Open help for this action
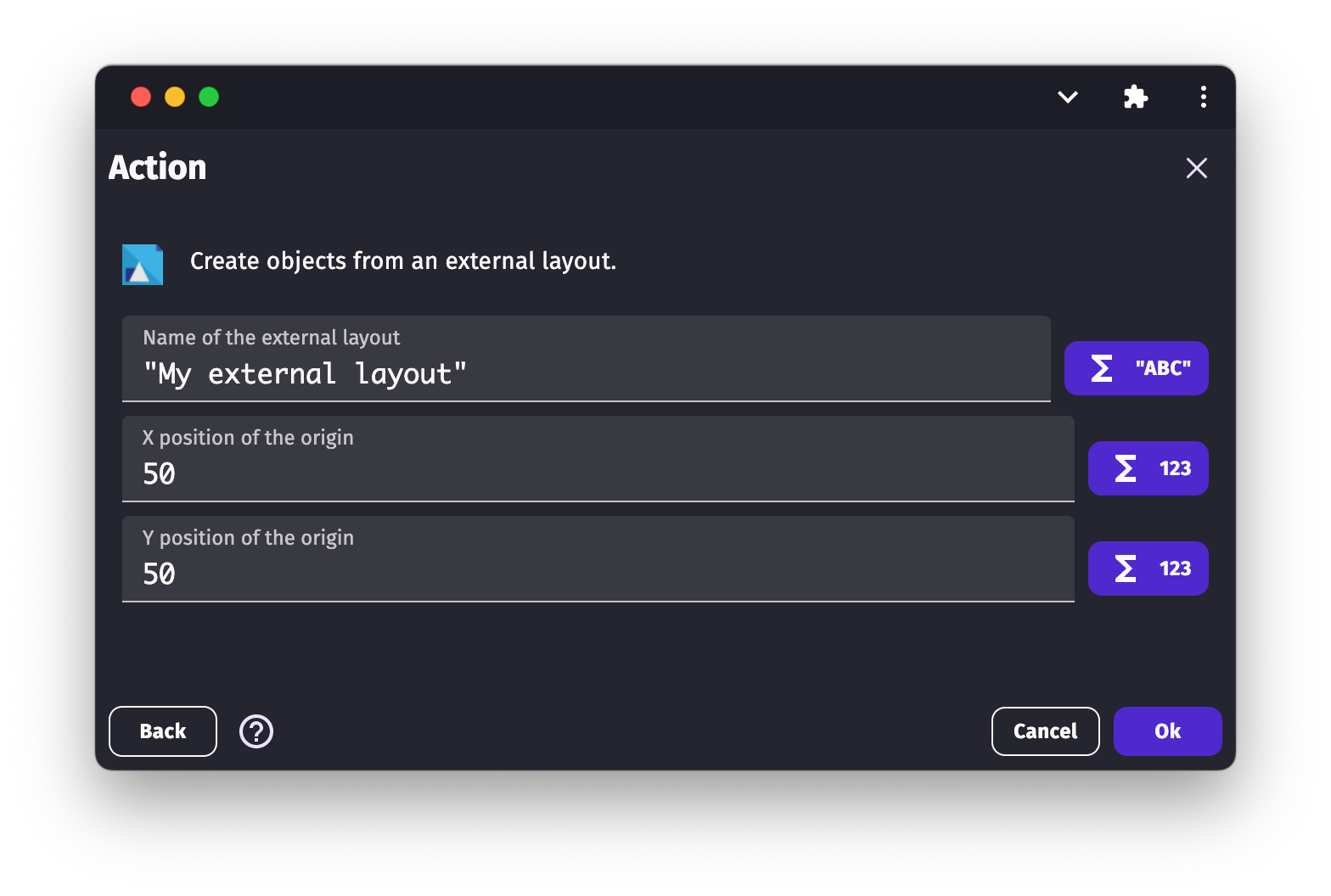 click(256, 731)
